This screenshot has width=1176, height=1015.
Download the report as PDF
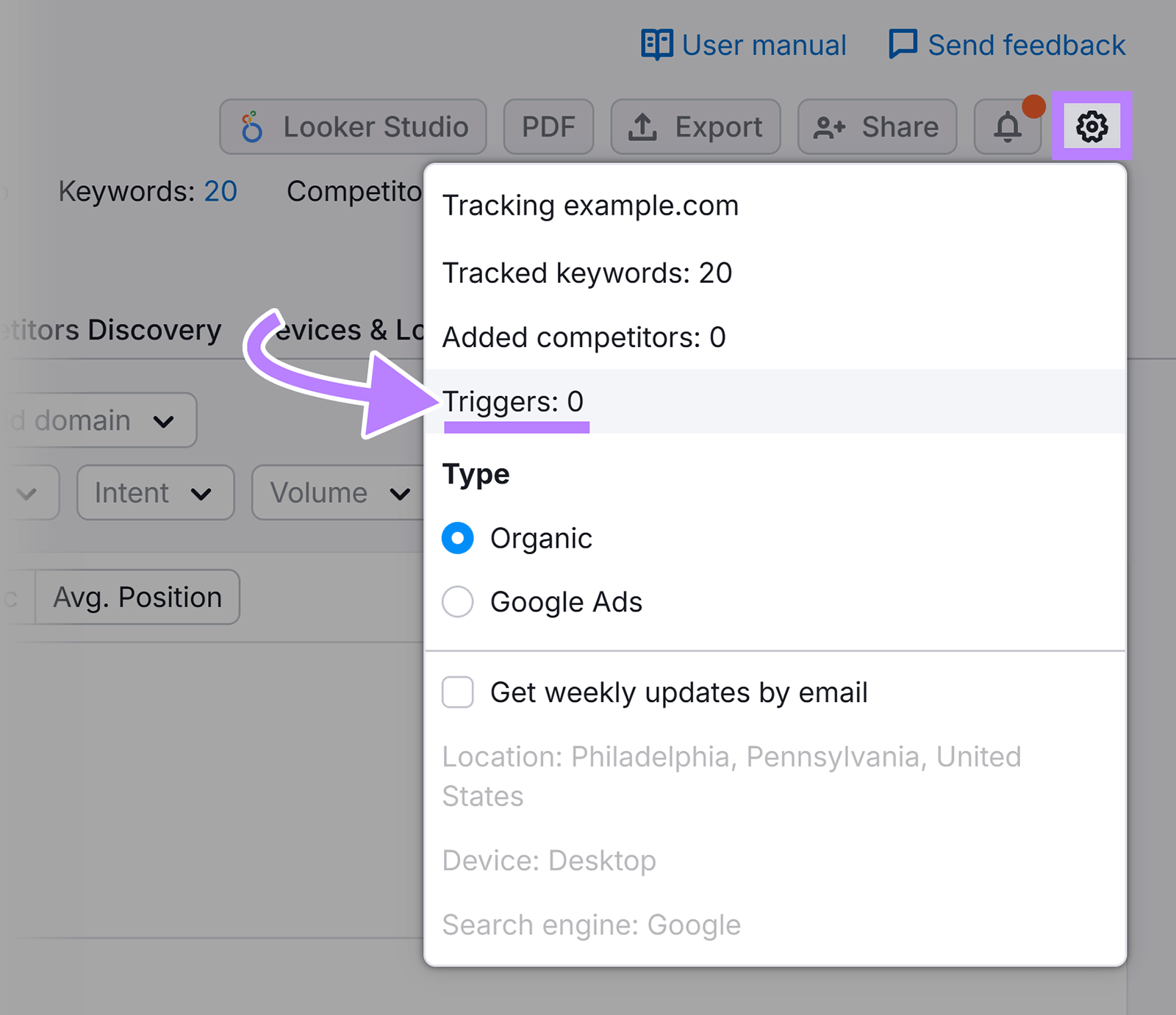[548, 126]
